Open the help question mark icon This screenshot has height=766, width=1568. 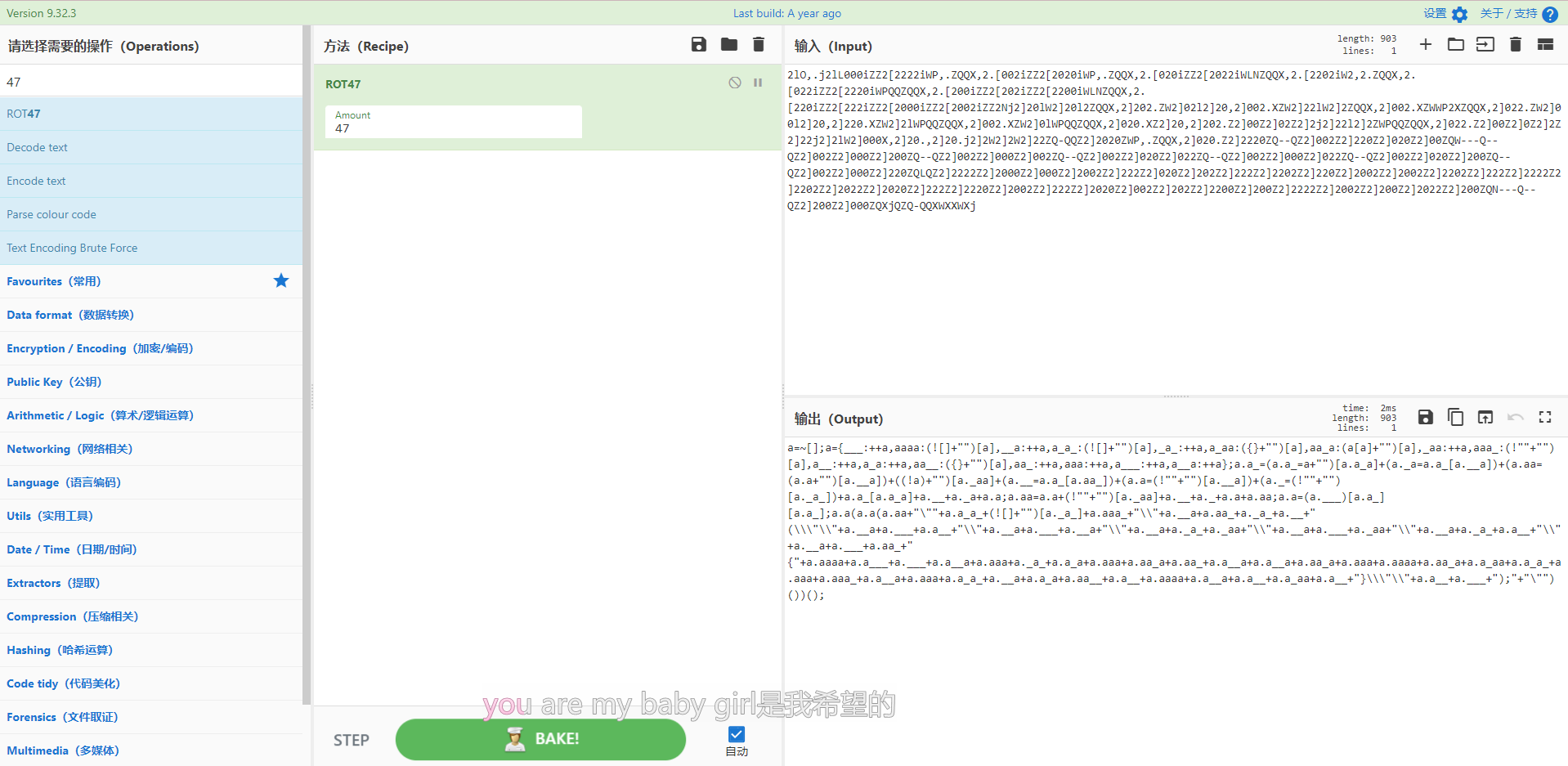pos(1550,14)
